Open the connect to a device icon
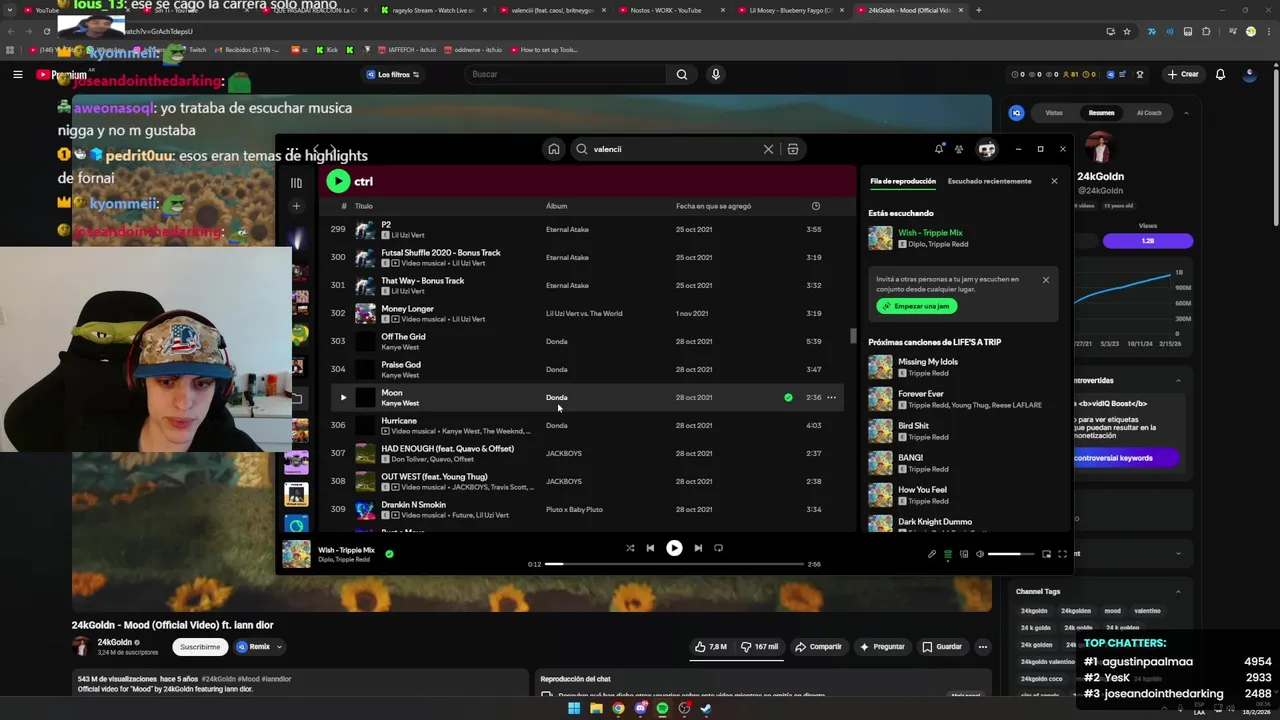Viewport: 1280px width, 720px height. (964, 554)
